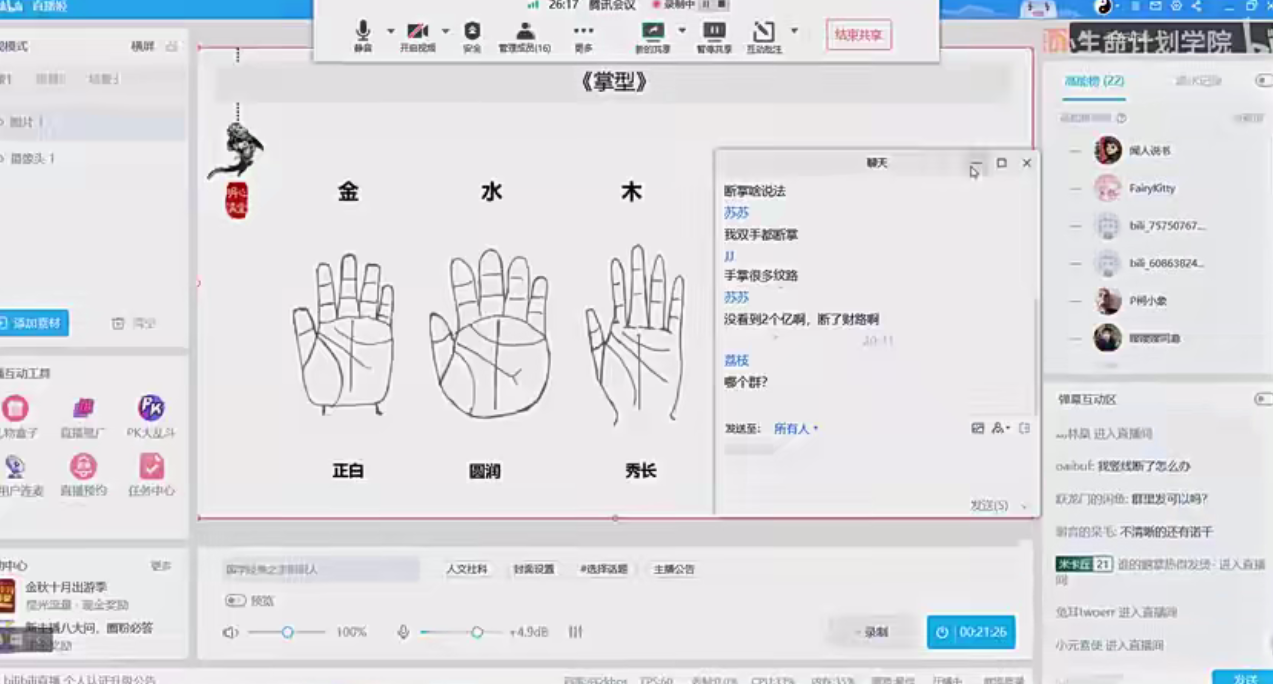Toggle the speaker mute icon
The width and height of the screenshot is (1273, 684).
point(231,631)
